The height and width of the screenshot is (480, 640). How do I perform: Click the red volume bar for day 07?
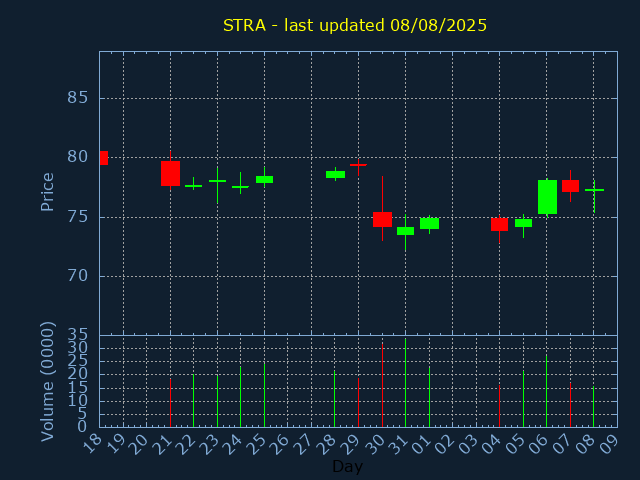(570, 404)
